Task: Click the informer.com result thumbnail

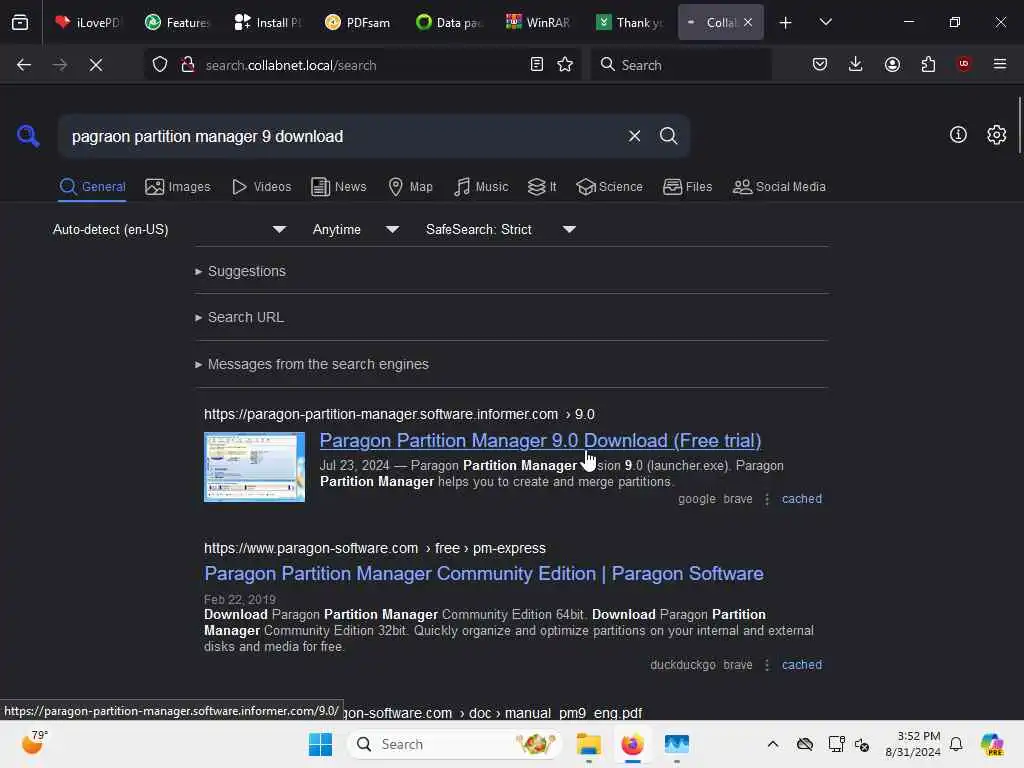Action: [x=254, y=467]
